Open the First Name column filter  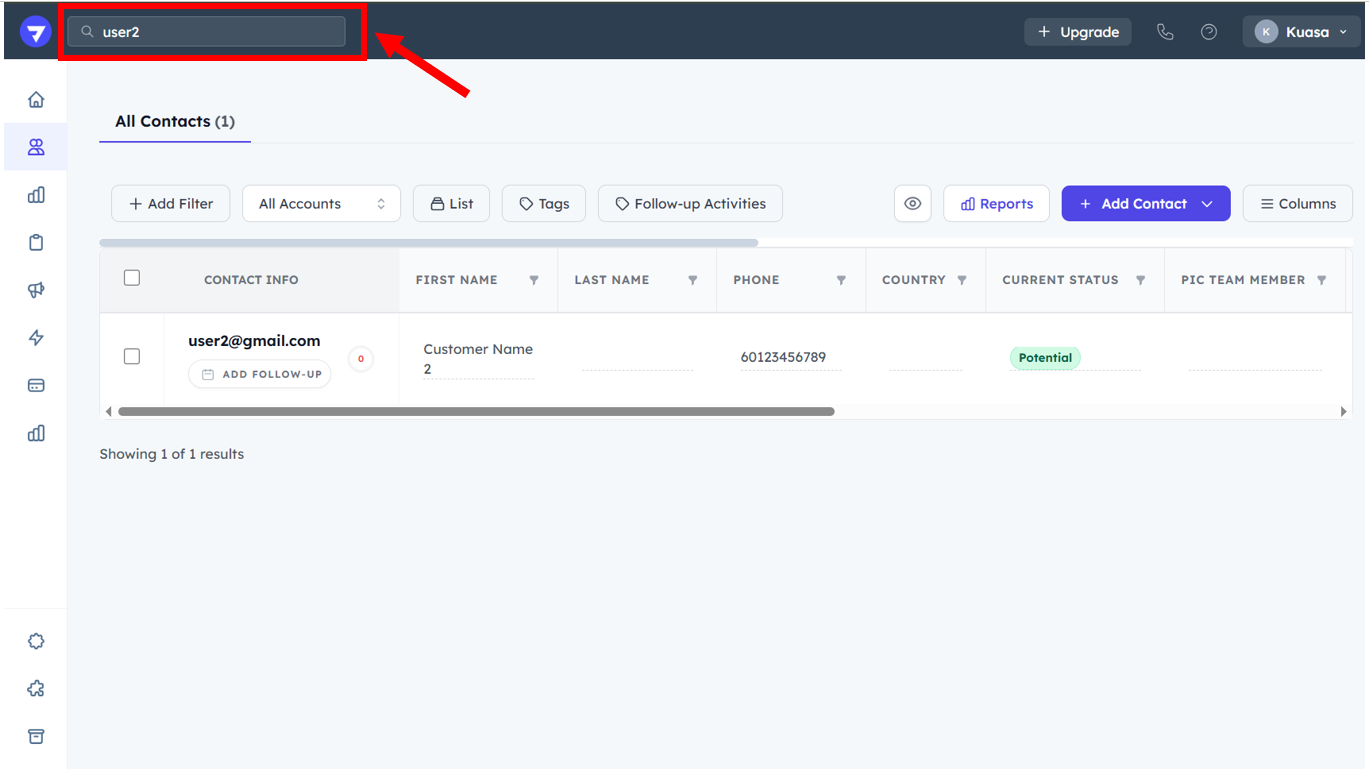tap(534, 281)
